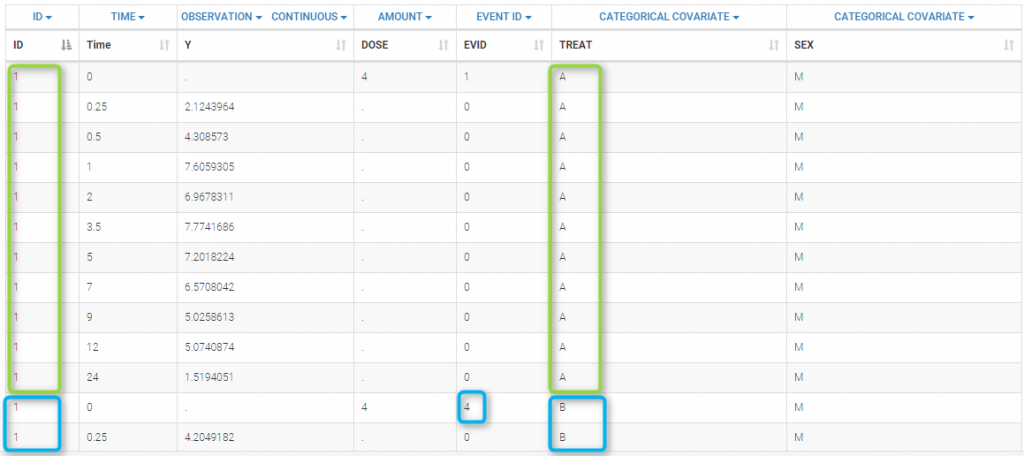Image resolution: width=1024 pixels, height=456 pixels.
Task: Select the first TREAT cell showing B
Action: 563,407
